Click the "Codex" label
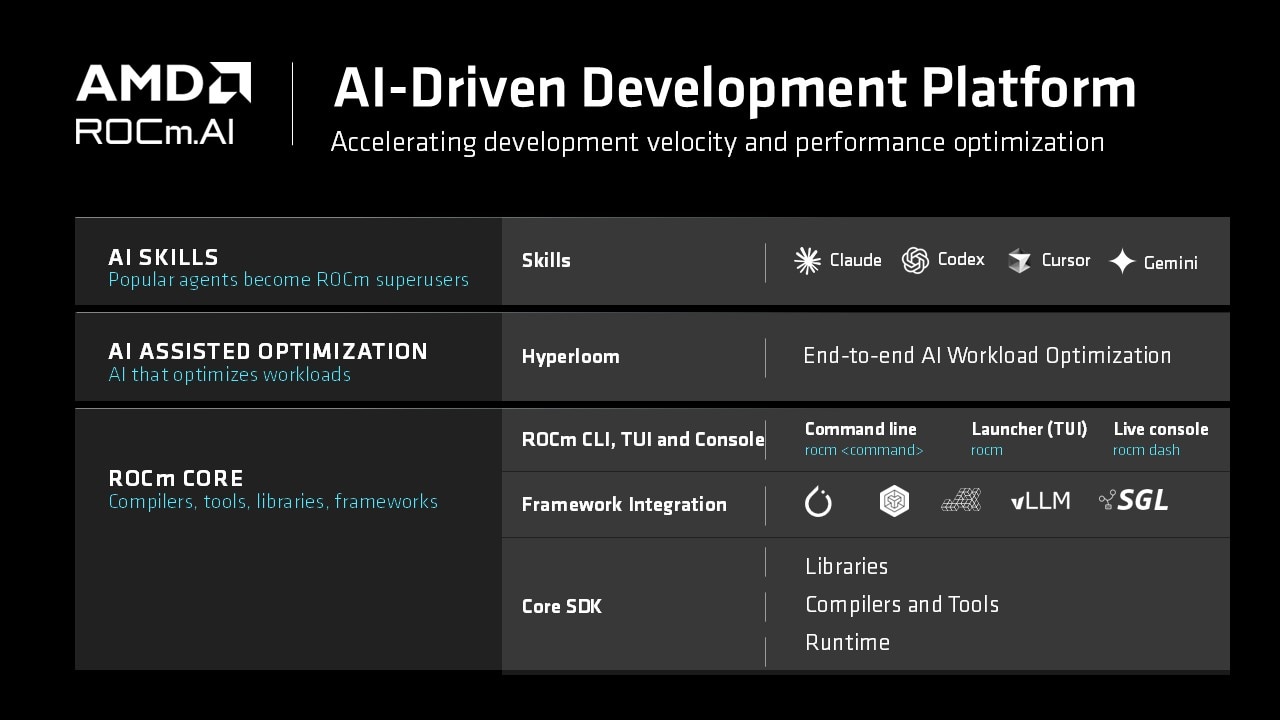The width and height of the screenshot is (1280, 720). [961, 260]
